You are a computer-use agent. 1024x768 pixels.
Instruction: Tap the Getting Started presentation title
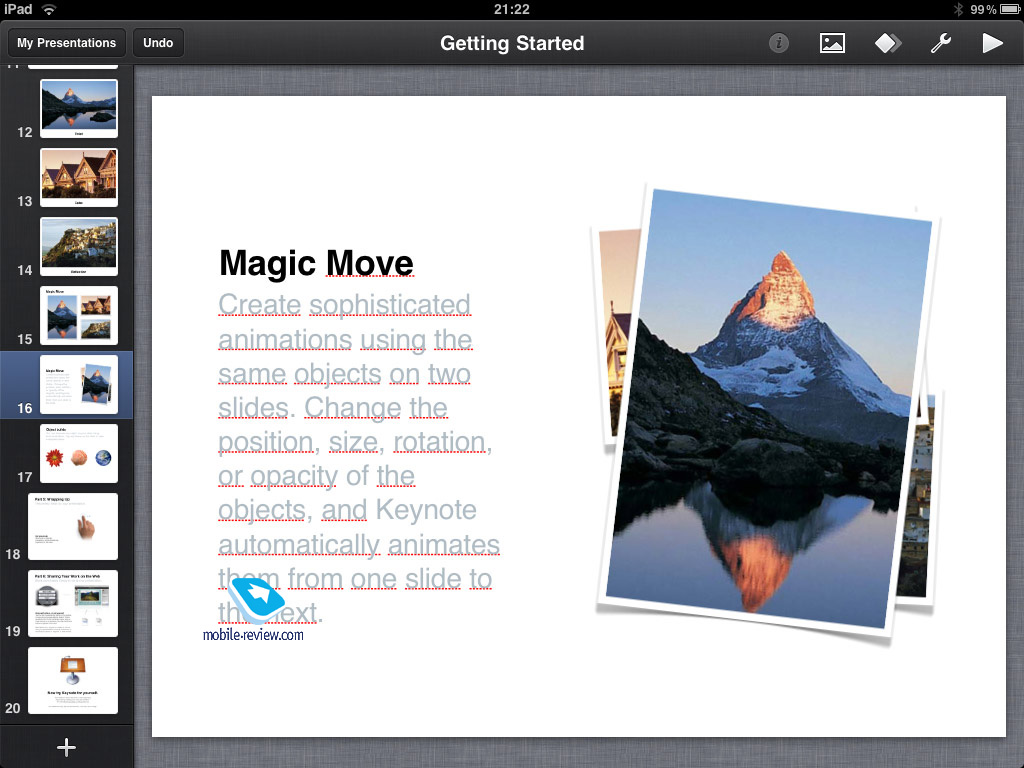(x=512, y=43)
